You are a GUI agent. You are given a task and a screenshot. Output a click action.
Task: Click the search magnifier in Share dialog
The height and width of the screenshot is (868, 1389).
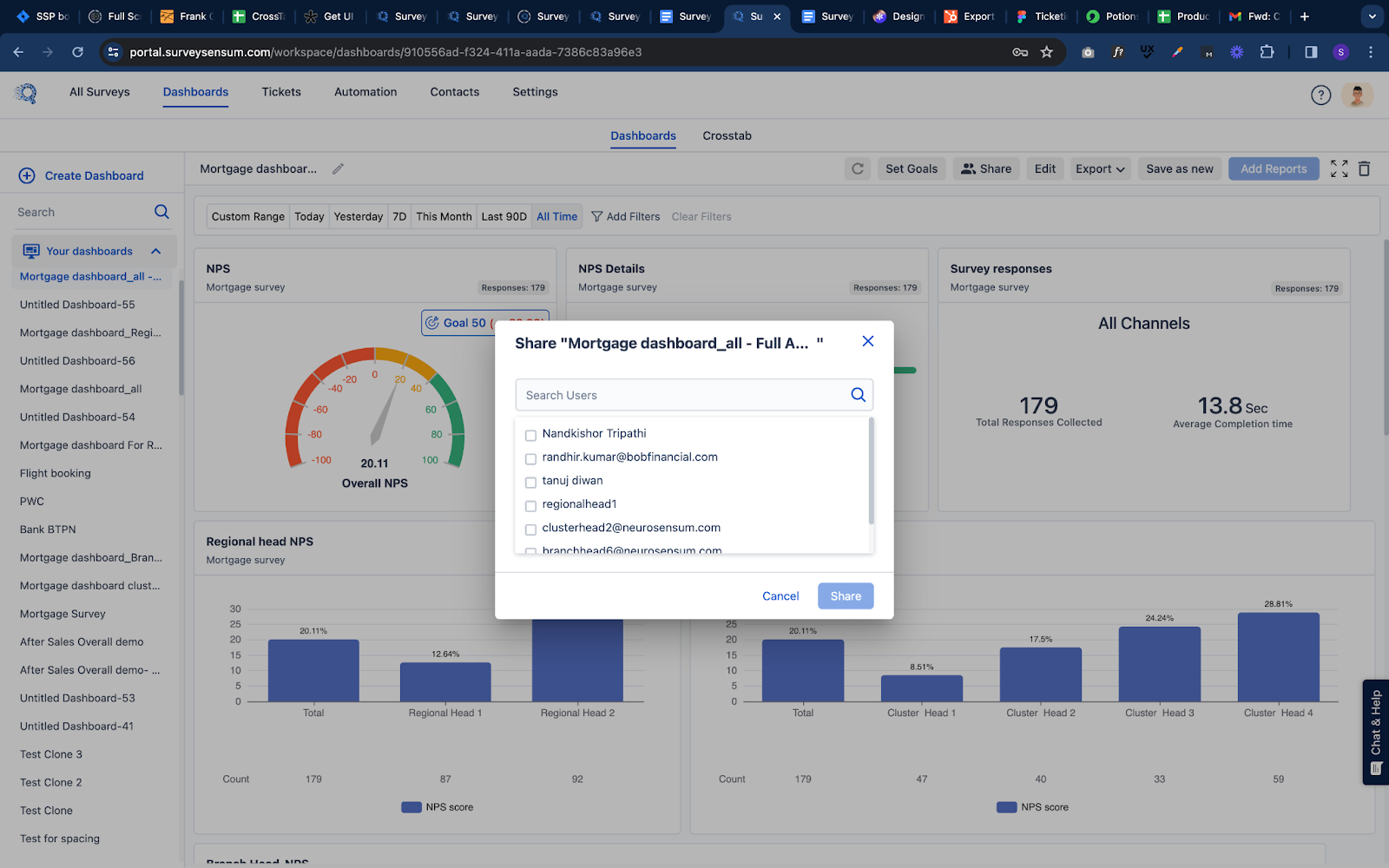click(x=858, y=395)
